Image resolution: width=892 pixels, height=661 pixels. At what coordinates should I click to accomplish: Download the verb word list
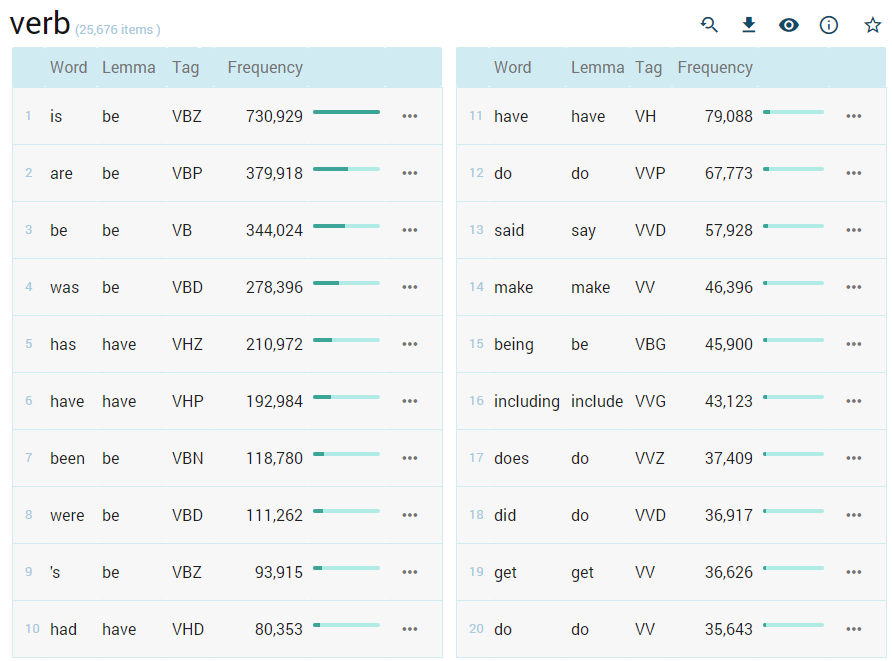click(749, 24)
